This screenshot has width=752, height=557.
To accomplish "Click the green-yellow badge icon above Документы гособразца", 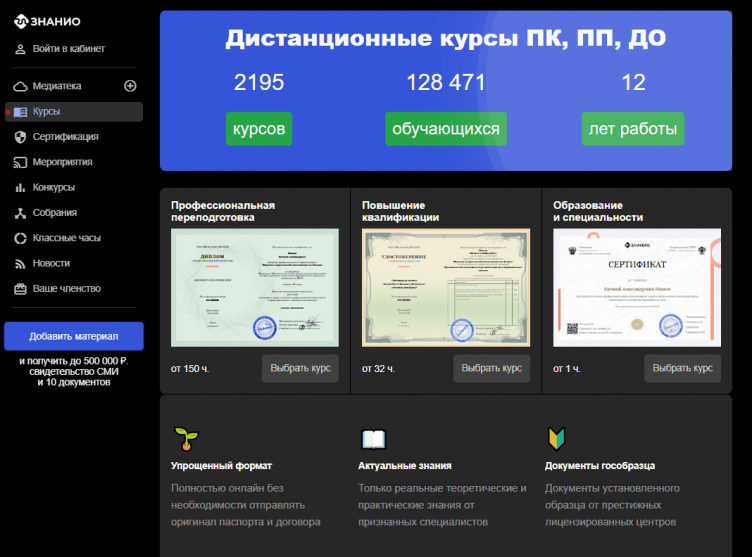I will 557,438.
